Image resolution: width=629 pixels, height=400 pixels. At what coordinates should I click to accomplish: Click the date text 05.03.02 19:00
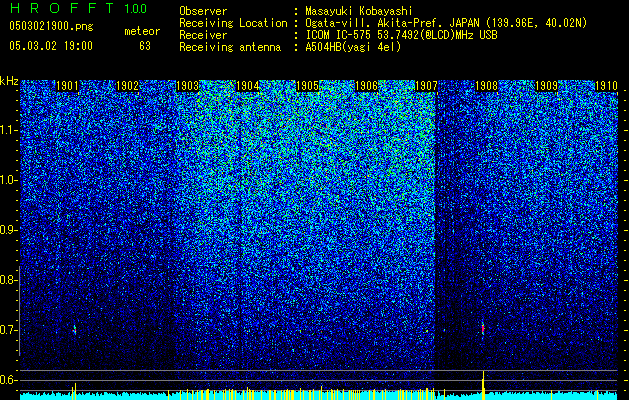coord(51,46)
